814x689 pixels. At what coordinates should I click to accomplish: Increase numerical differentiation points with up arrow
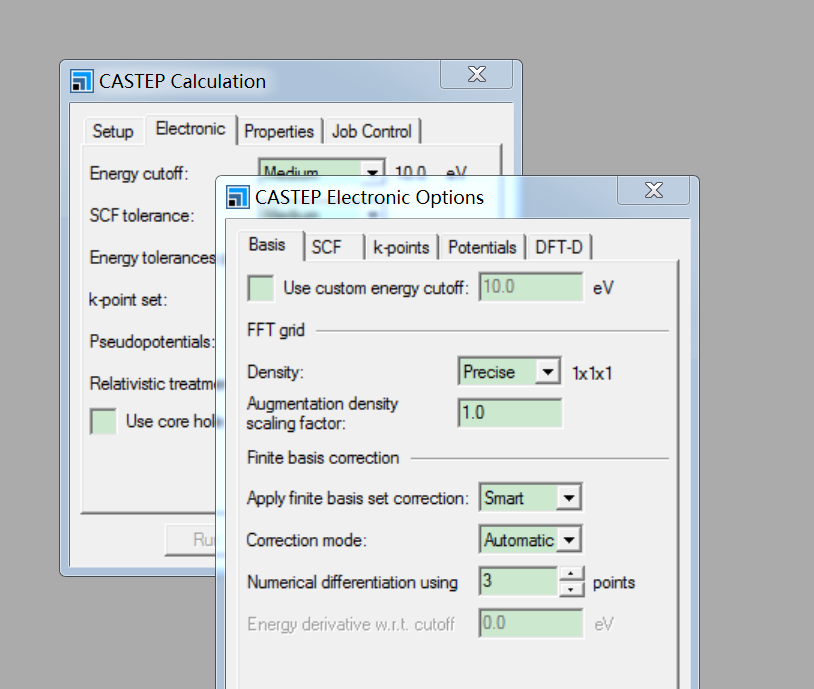click(570, 574)
